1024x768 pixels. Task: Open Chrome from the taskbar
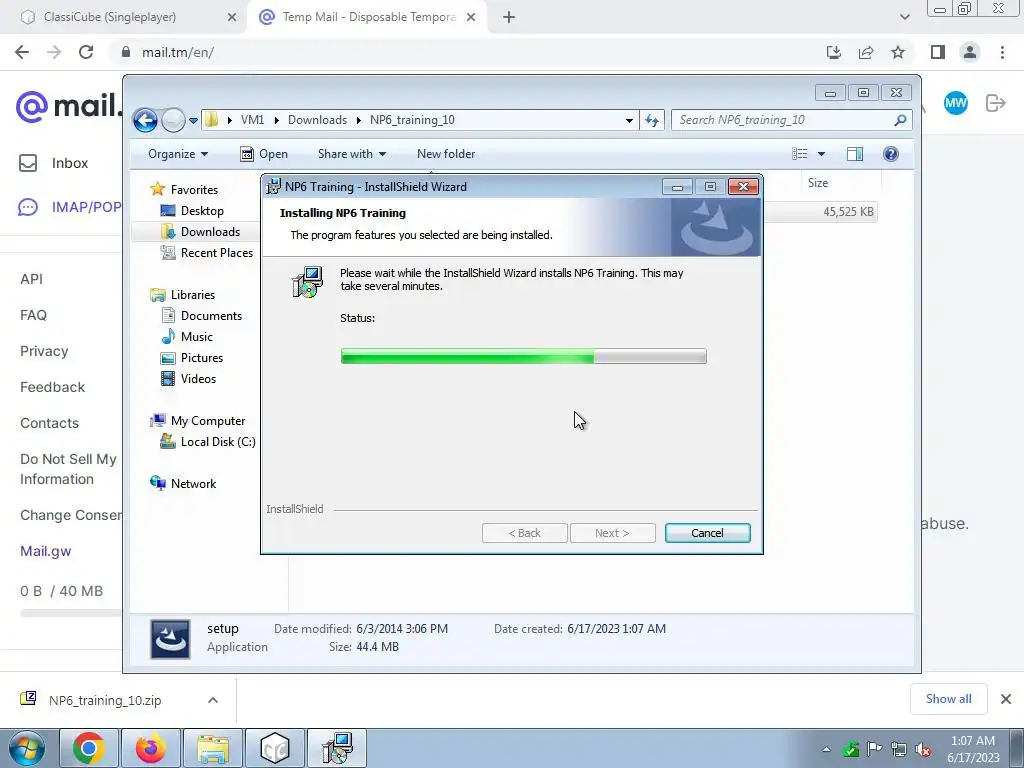pyautogui.click(x=88, y=748)
